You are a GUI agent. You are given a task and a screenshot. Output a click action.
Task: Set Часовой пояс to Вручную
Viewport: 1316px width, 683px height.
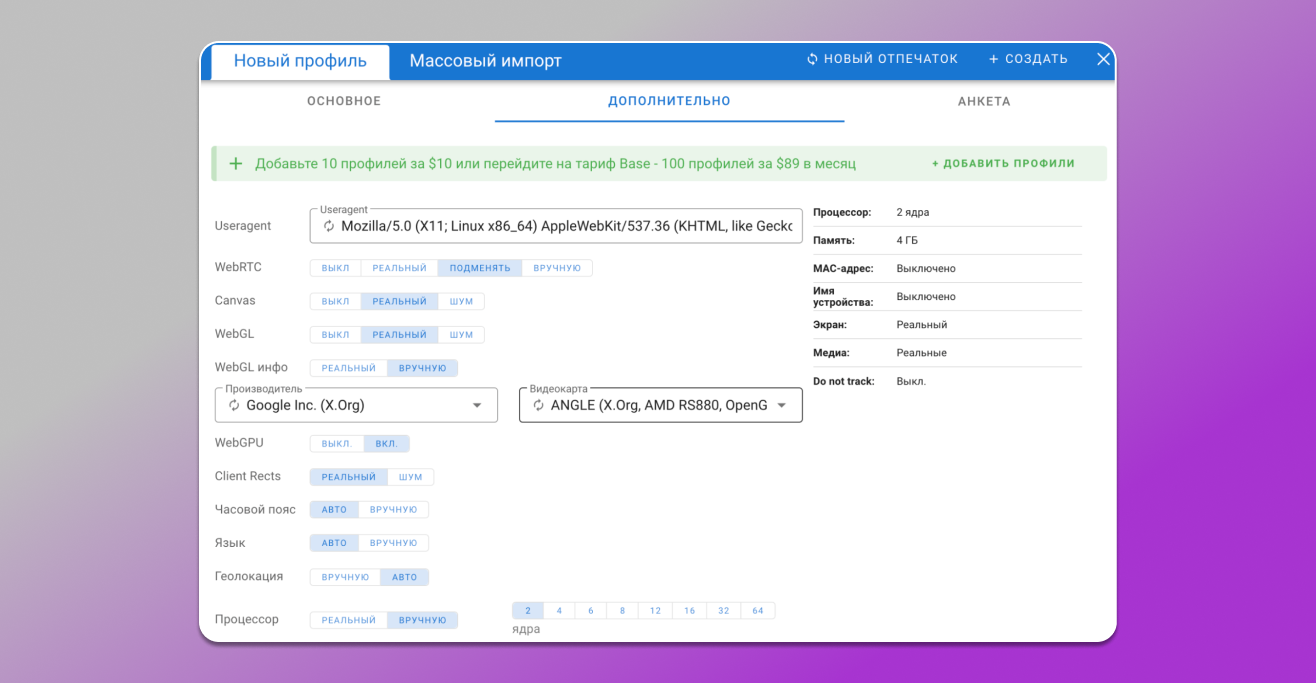coord(393,509)
